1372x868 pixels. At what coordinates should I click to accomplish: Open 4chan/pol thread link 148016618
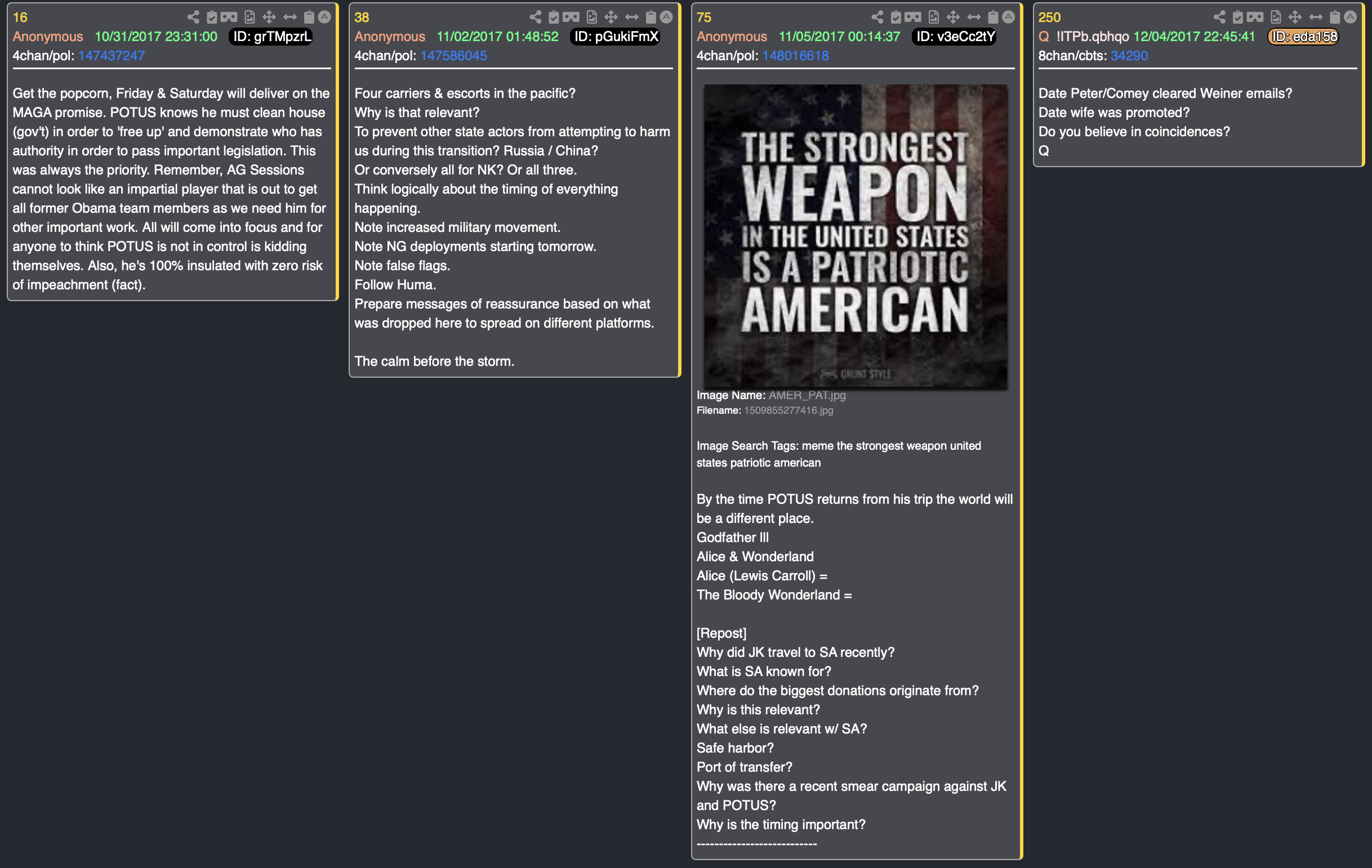click(x=795, y=55)
